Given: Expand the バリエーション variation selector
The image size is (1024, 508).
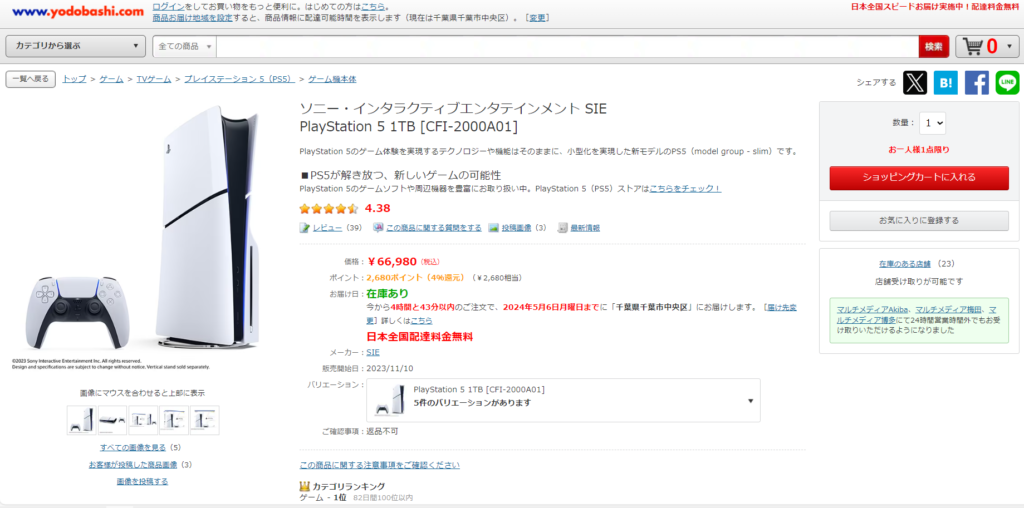Looking at the screenshot, I should (564, 400).
